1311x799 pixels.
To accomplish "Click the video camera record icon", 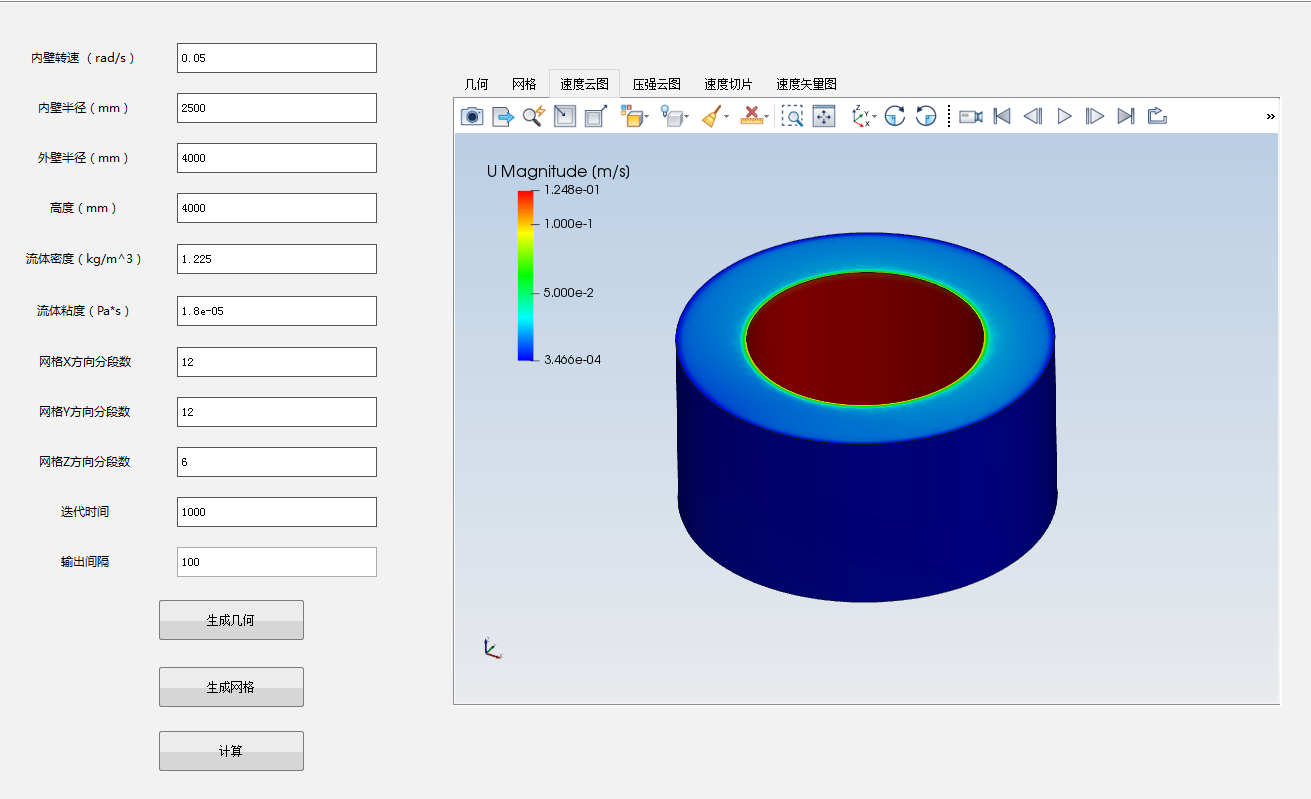I will point(970,117).
